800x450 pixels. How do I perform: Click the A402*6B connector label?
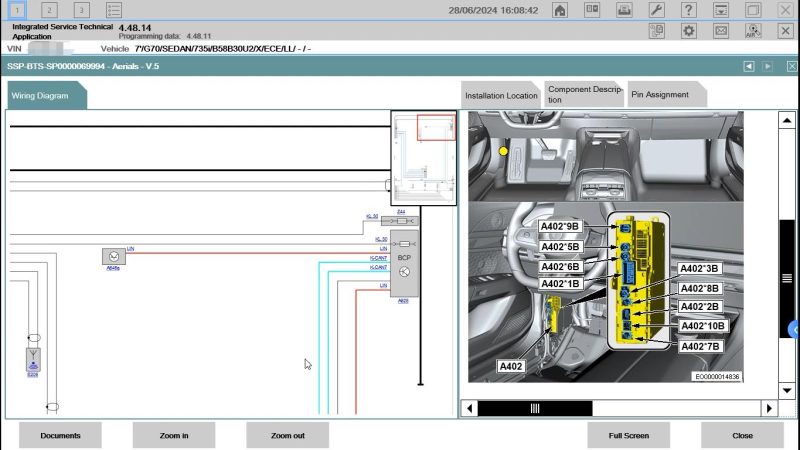click(x=560, y=267)
